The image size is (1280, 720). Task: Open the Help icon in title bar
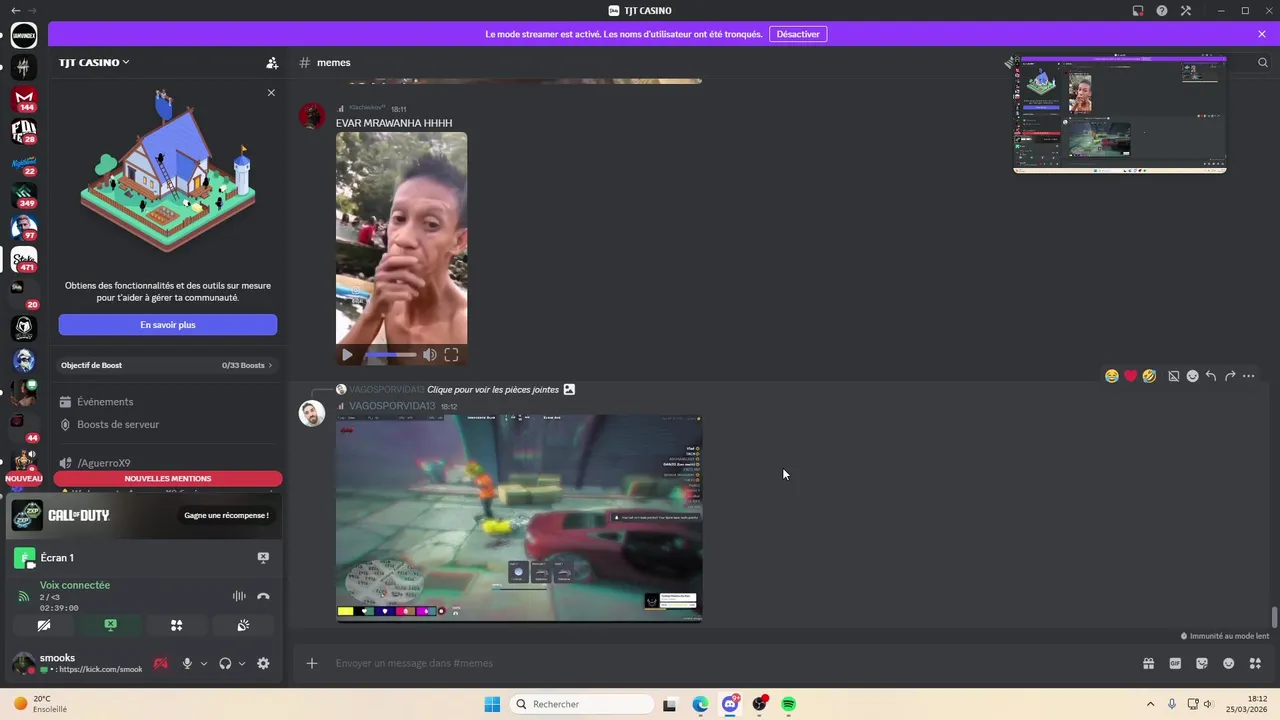click(1162, 11)
